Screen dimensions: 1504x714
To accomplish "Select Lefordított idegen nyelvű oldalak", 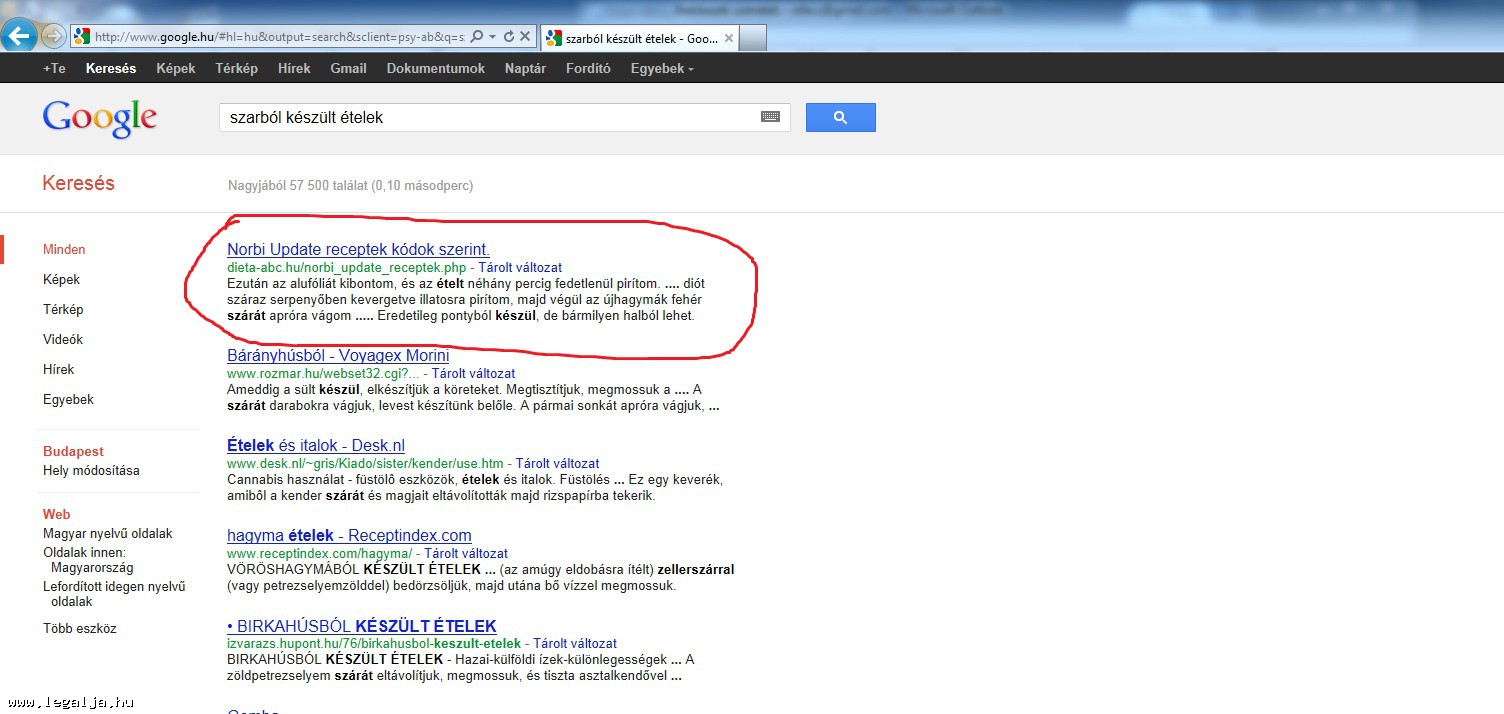I will [x=114, y=594].
